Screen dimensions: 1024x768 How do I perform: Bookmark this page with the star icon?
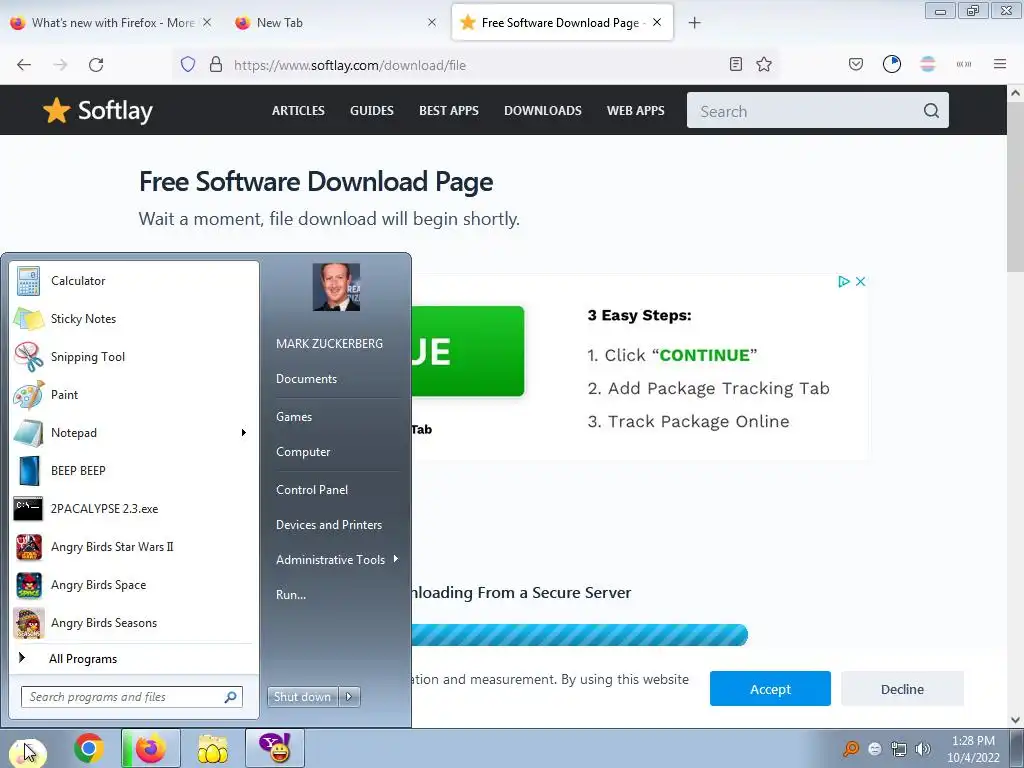pos(764,64)
